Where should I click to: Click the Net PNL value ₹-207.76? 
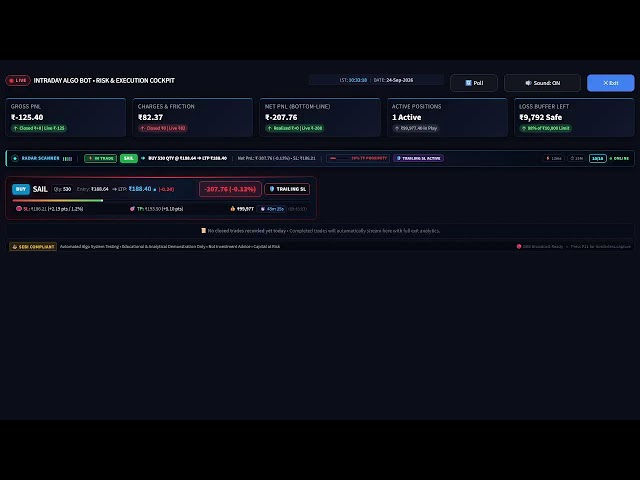tap(281, 117)
